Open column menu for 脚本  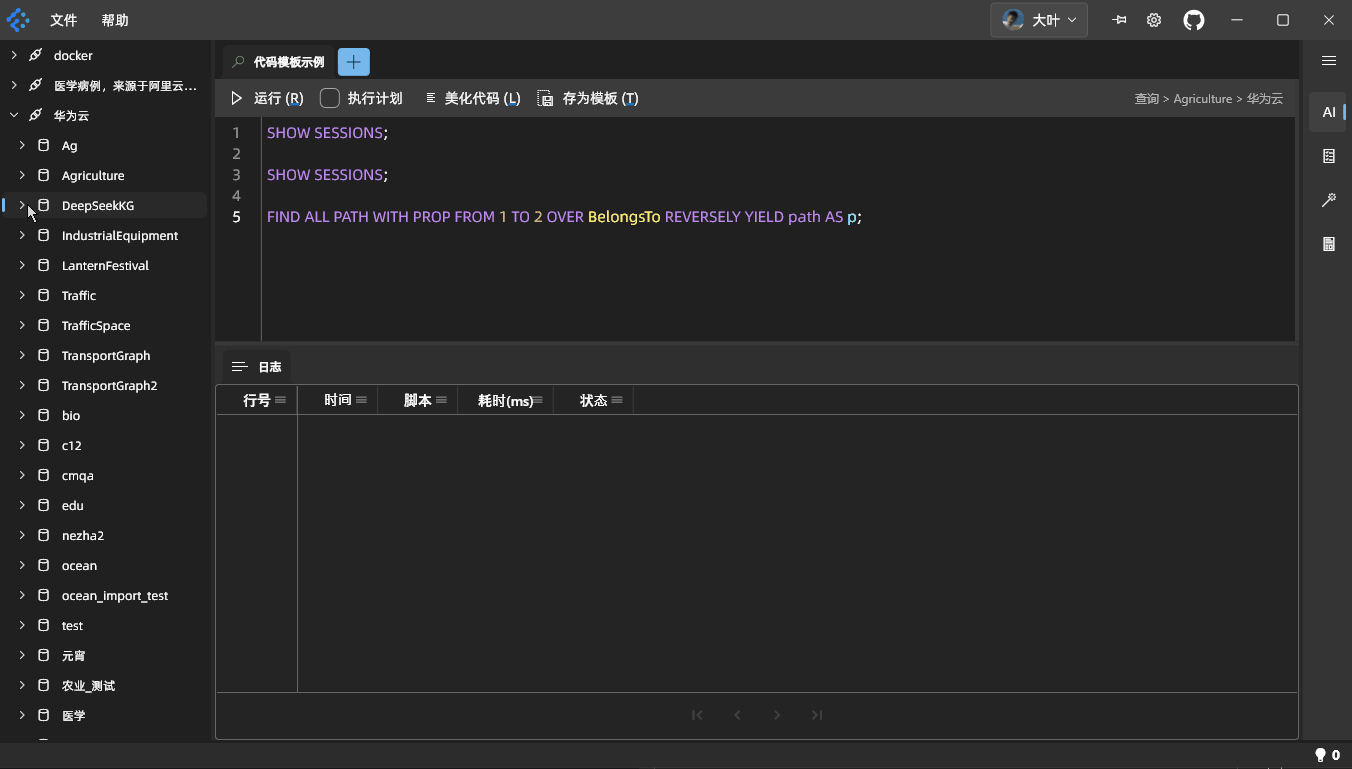point(441,400)
